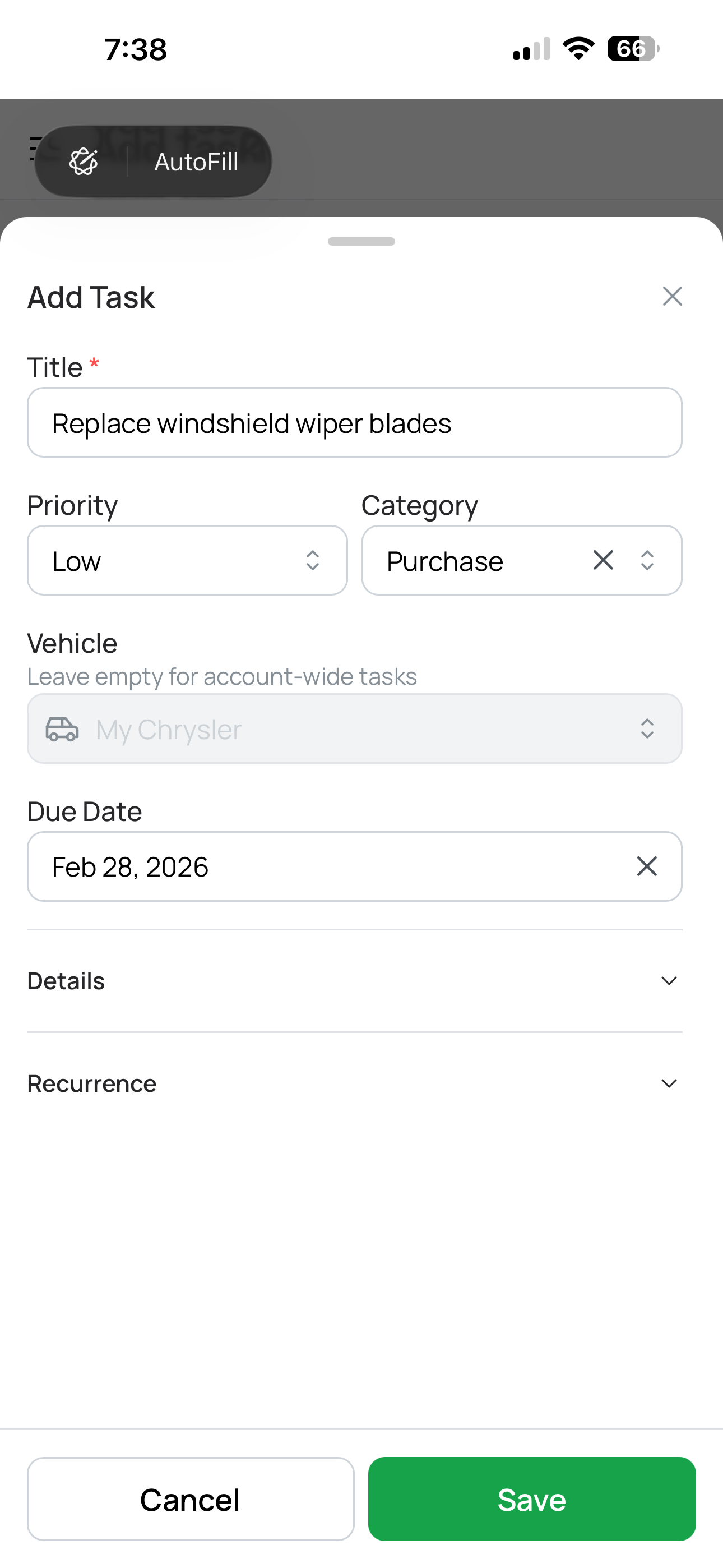Tap the AutoFill label
This screenshot has width=723, height=1568.
click(196, 161)
